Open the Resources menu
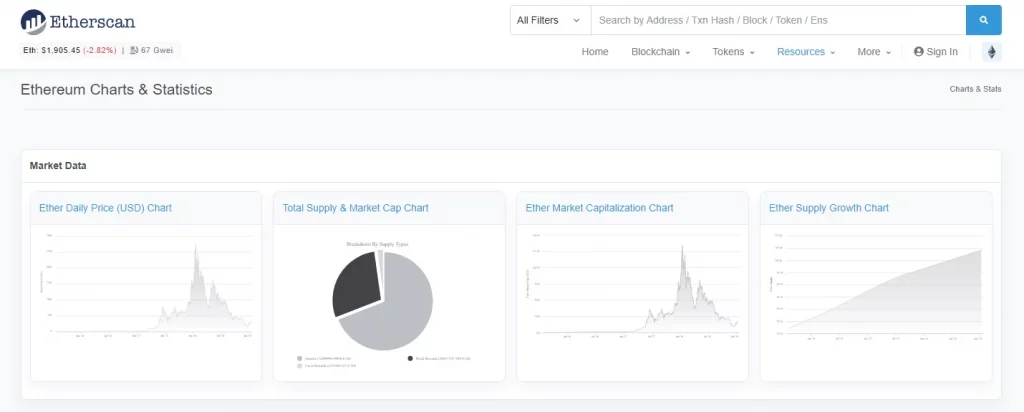This screenshot has width=1024, height=412. [x=805, y=52]
